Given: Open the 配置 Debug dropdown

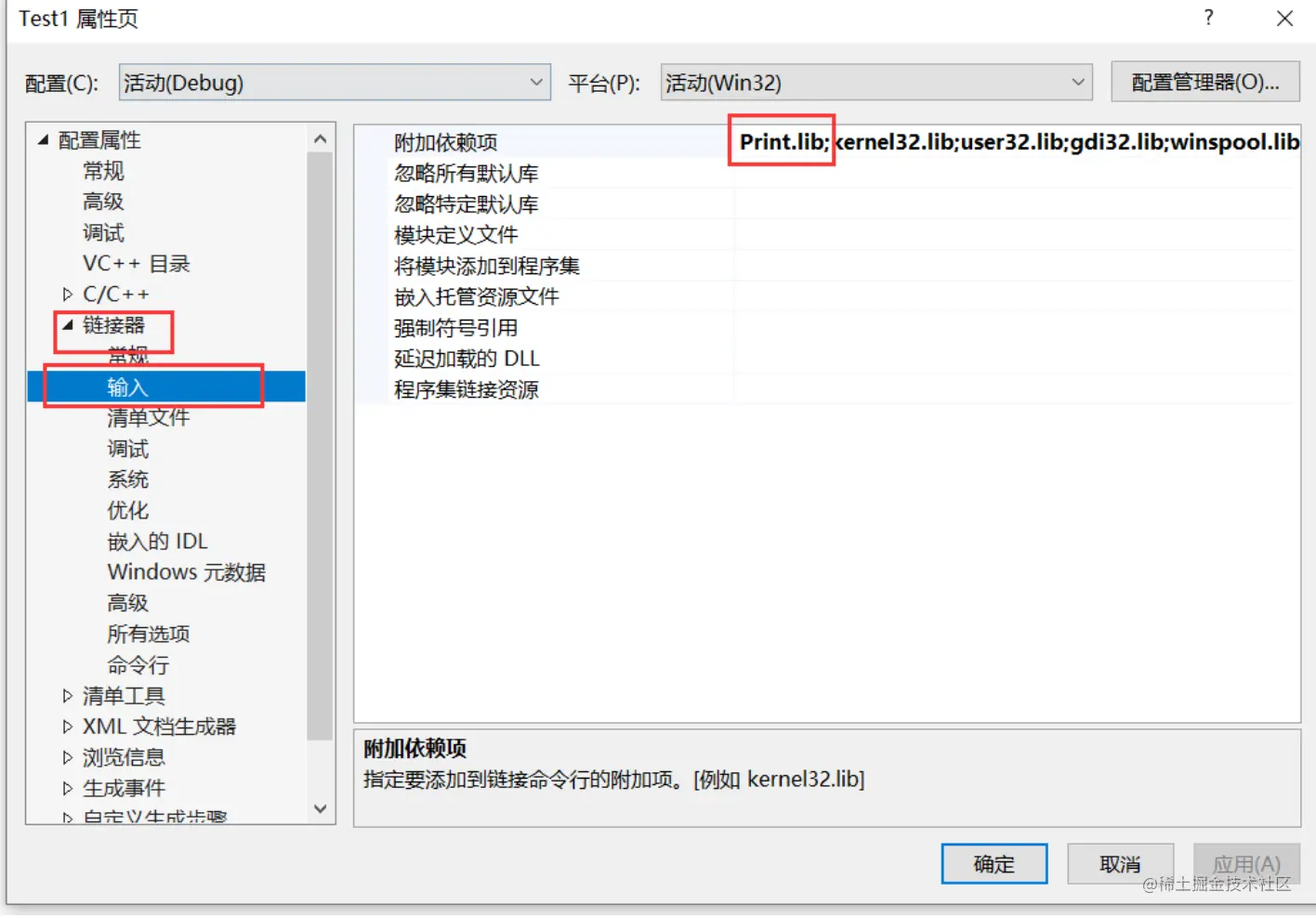Looking at the screenshot, I should tap(335, 83).
